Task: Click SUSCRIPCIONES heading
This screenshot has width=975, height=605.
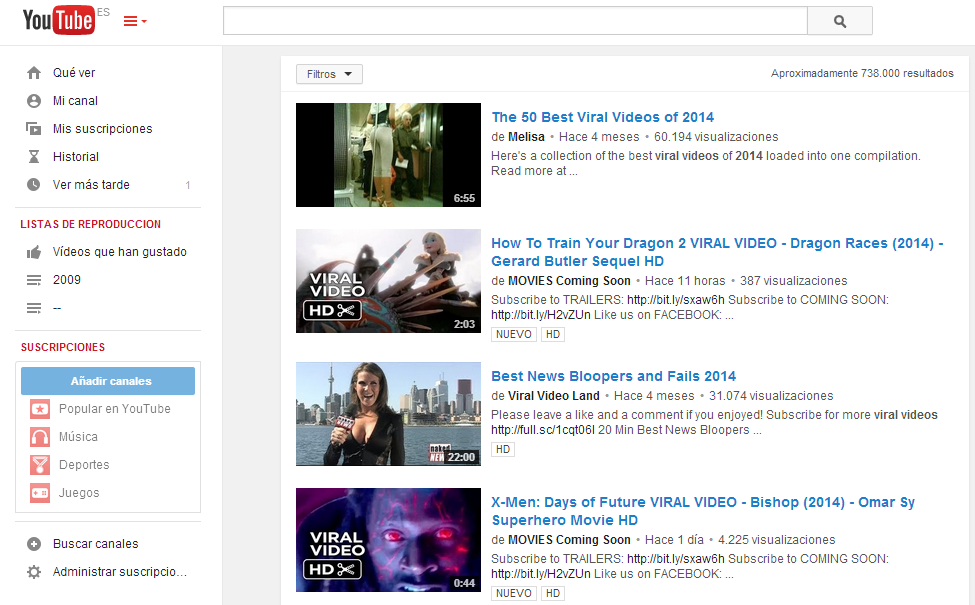Action: [x=63, y=347]
